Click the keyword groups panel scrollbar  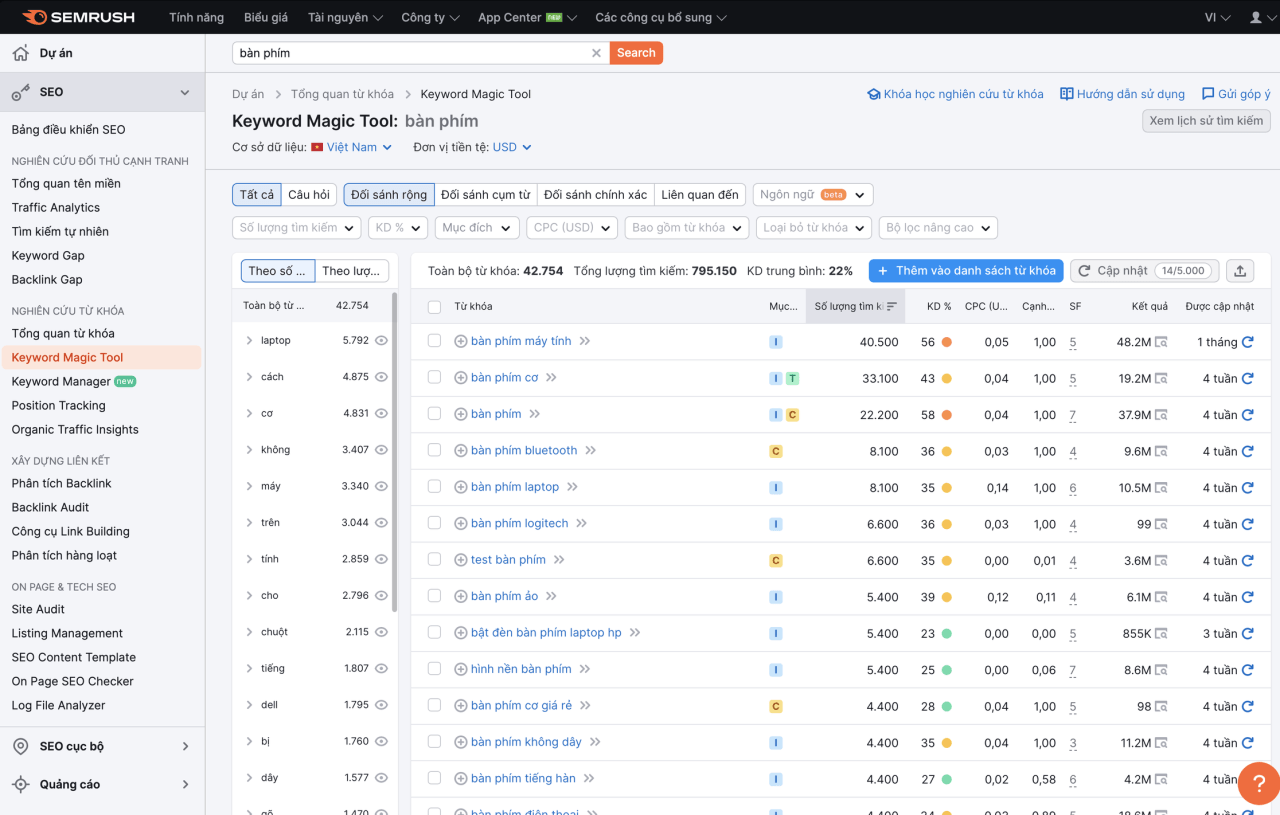coord(395,450)
